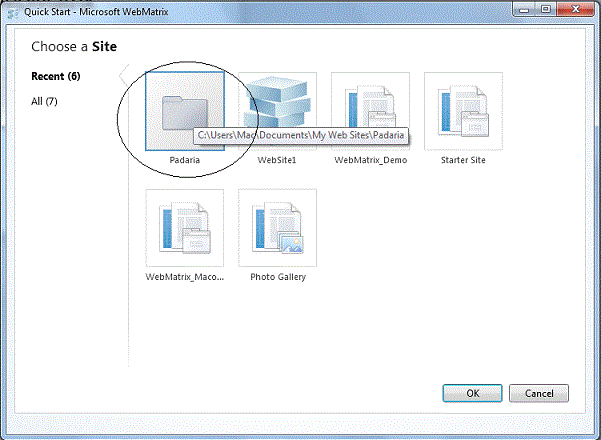The height and width of the screenshot is (440, 601).
Task: Click the WebMatrix_Maco... label text
Action: 185,277
